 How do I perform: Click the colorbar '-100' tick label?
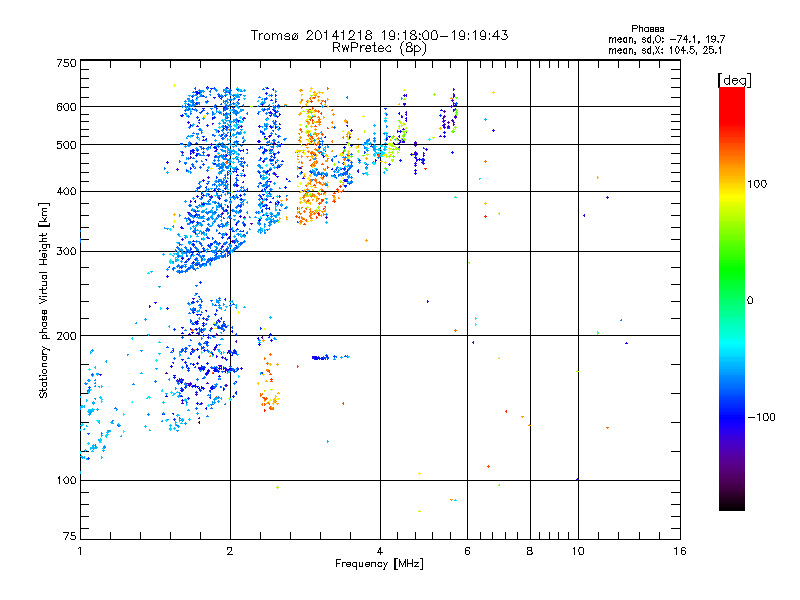761,417
